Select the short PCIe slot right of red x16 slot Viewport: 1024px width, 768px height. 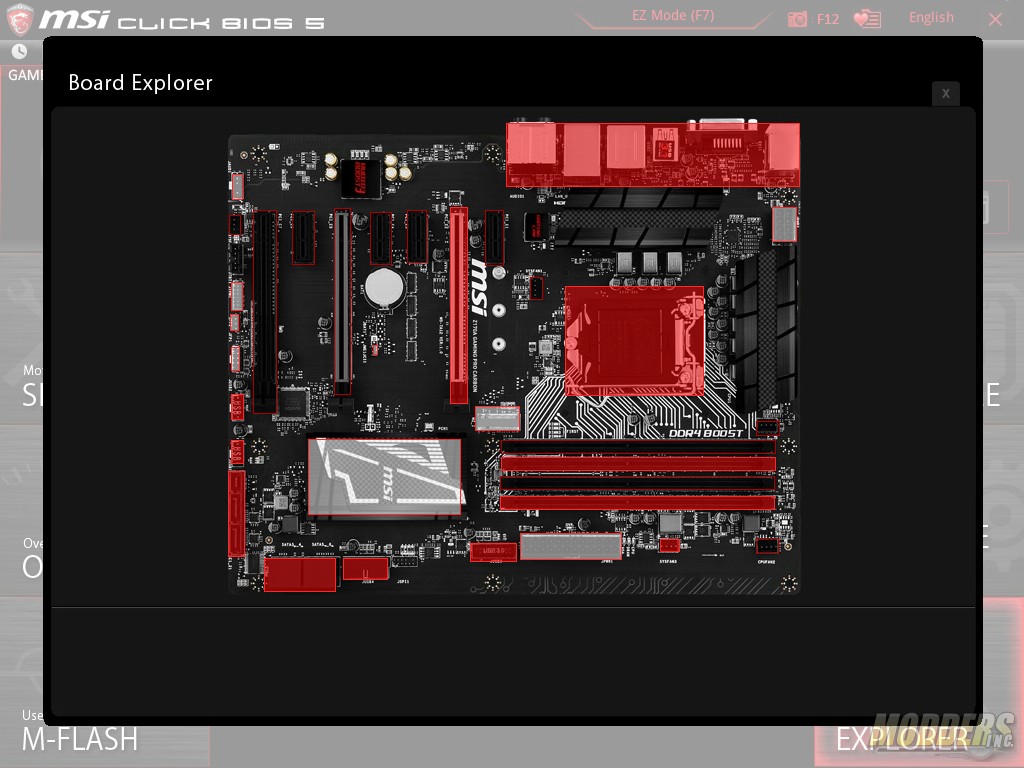494,236
